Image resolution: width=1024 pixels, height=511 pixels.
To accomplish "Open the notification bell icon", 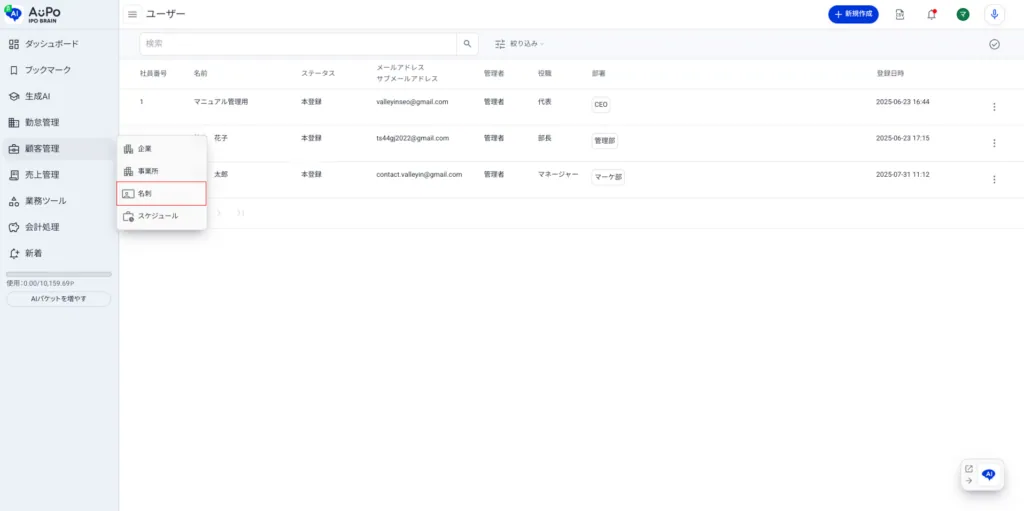I will [x=931, y=14].
